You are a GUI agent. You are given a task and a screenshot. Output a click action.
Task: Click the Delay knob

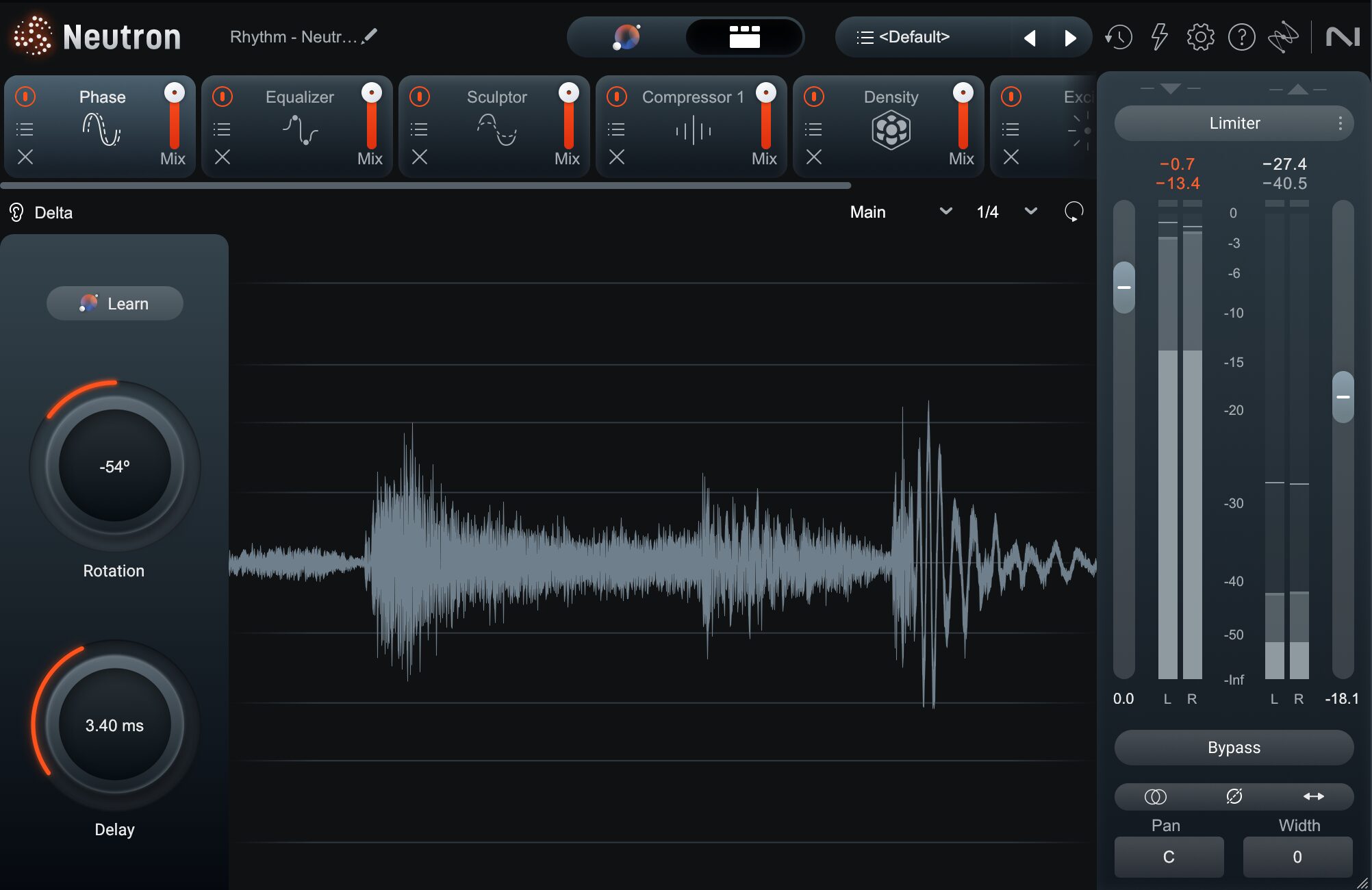pyautogui.click(x=114, y=726)
